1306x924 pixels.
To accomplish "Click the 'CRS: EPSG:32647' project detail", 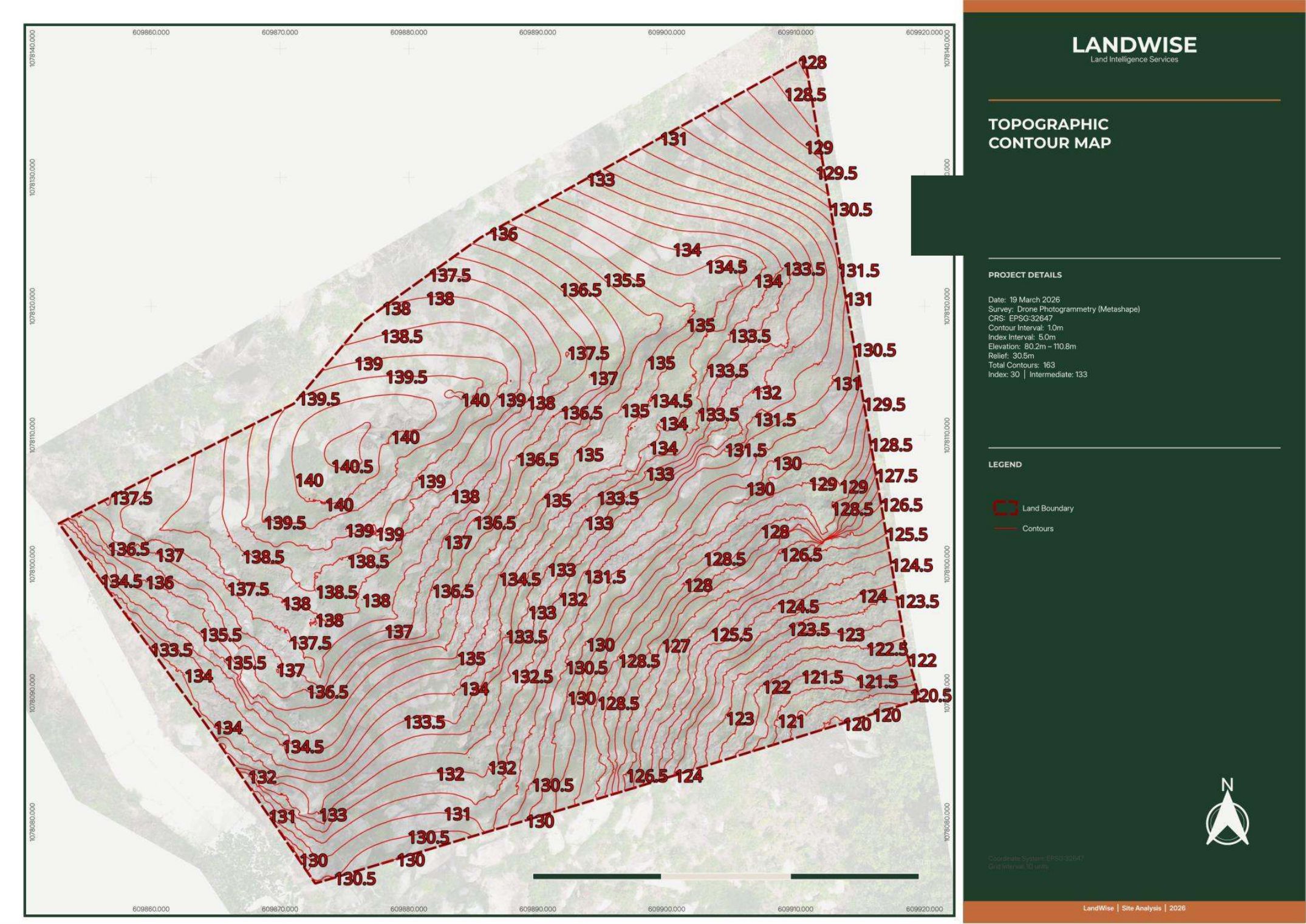I will click(1021, 318).
